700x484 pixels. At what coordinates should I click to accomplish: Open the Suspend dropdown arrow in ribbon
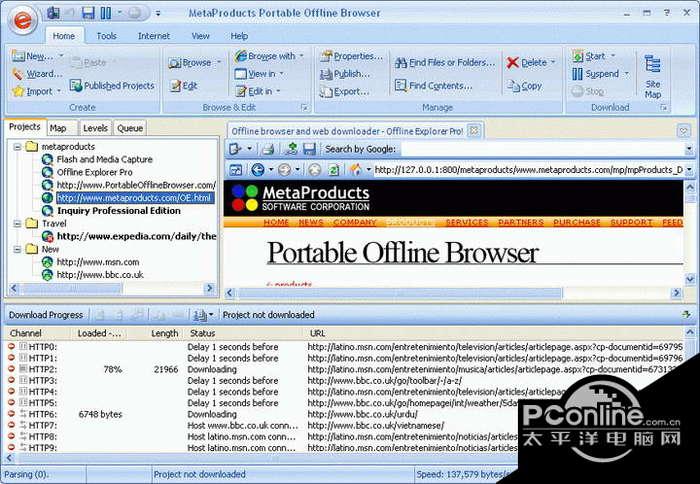coord(626,74)
